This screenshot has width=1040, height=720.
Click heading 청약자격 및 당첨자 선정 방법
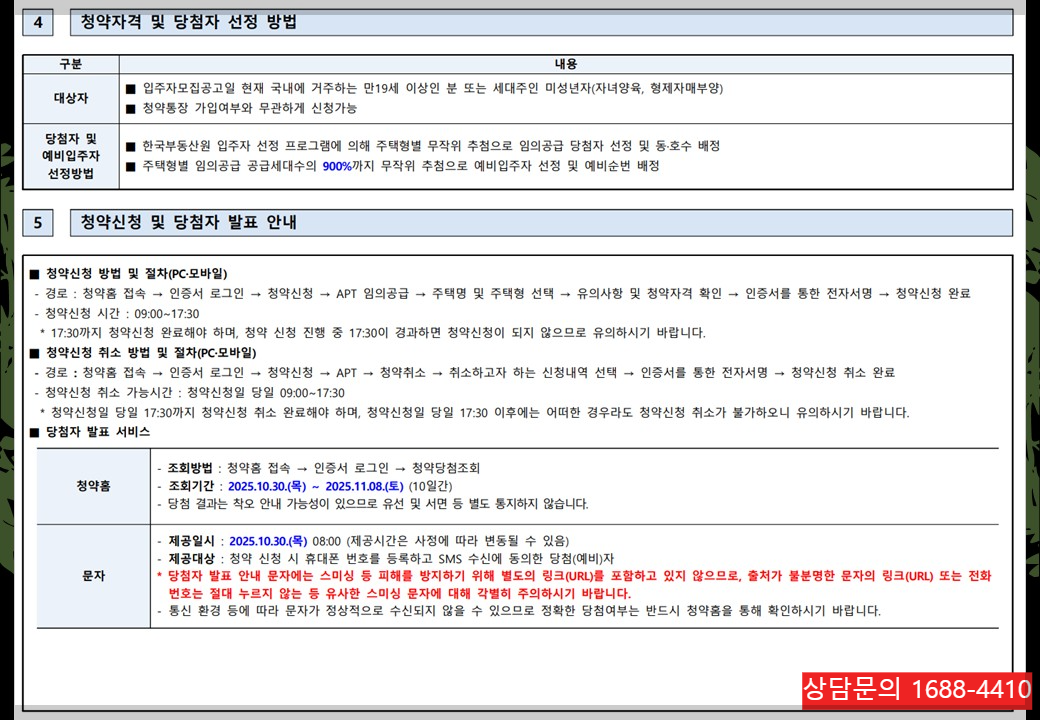pyautogui.click(x=188, y=22)
